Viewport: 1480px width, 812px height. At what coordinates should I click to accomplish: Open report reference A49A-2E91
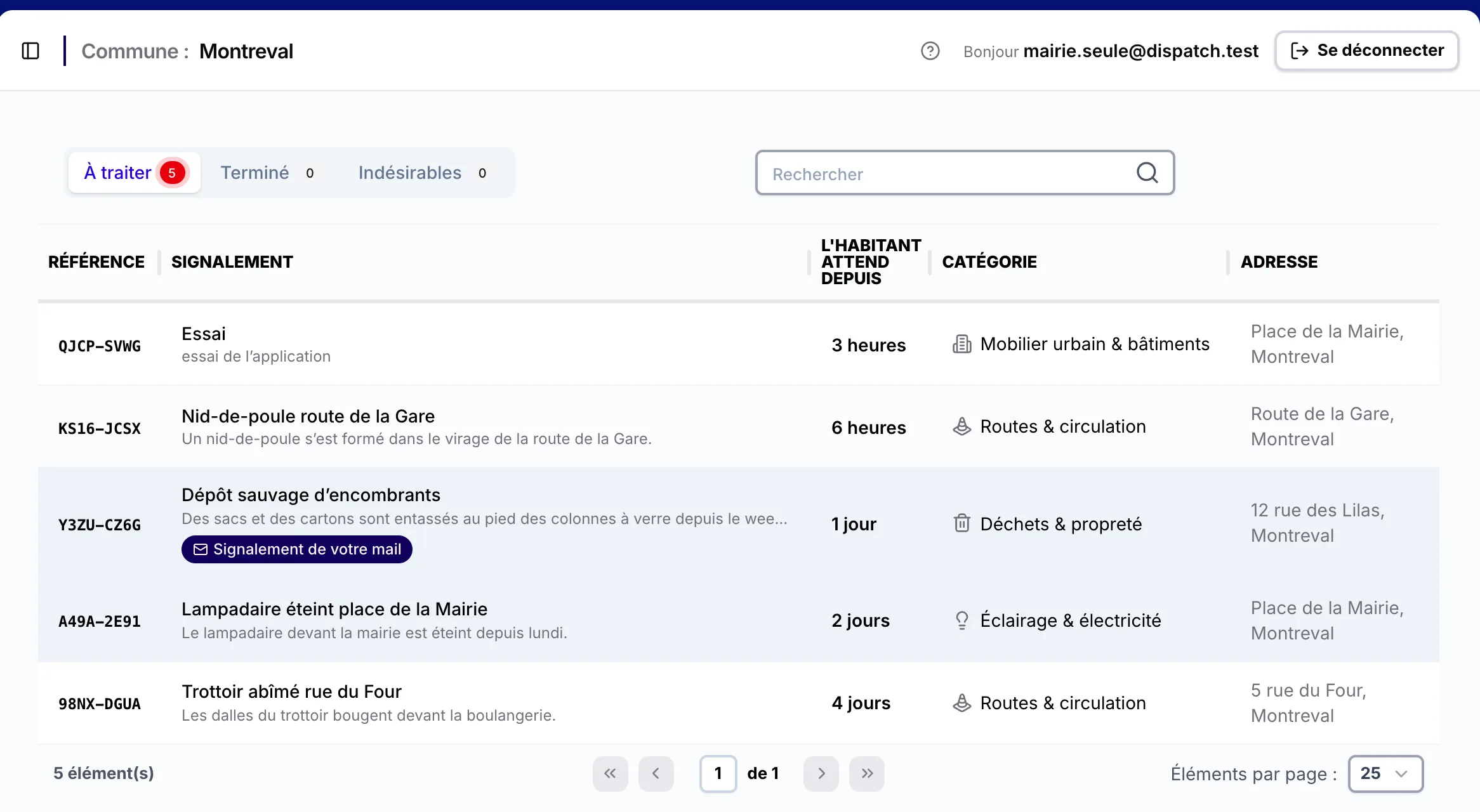tap(100, 621)
